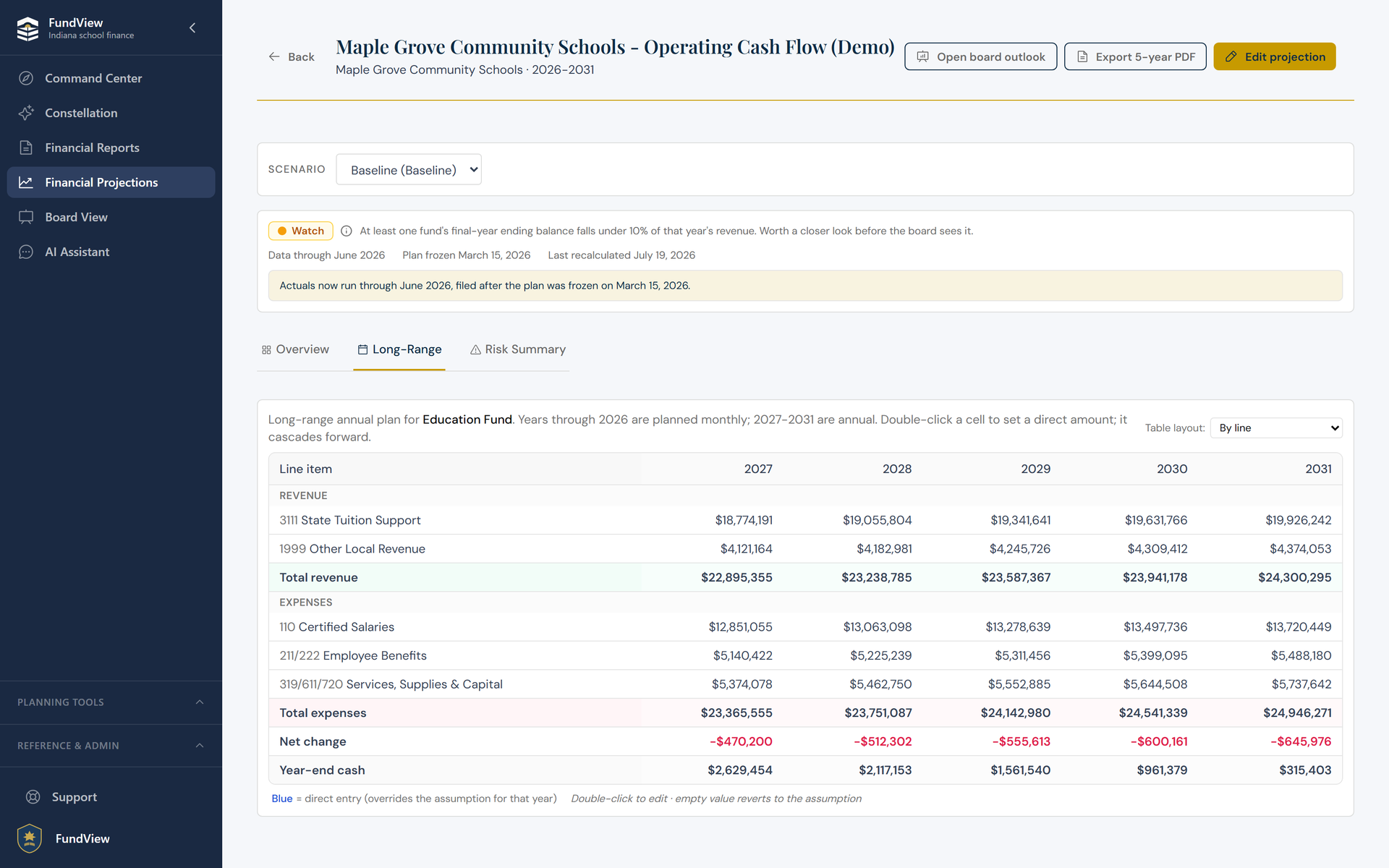The width and height of the screenshot is (1389, 868).
Task: Click the Overview grid icon
Action: [266, 350]
